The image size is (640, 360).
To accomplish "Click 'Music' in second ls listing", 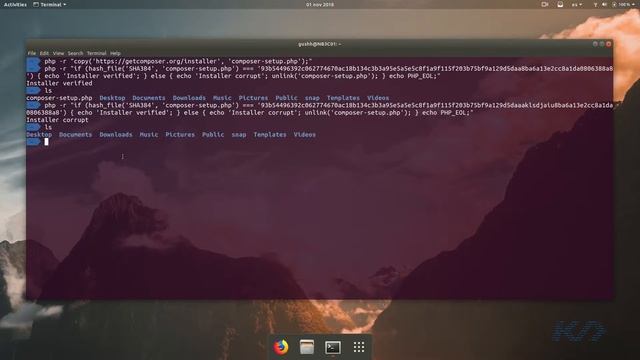I will pos(149,135).
